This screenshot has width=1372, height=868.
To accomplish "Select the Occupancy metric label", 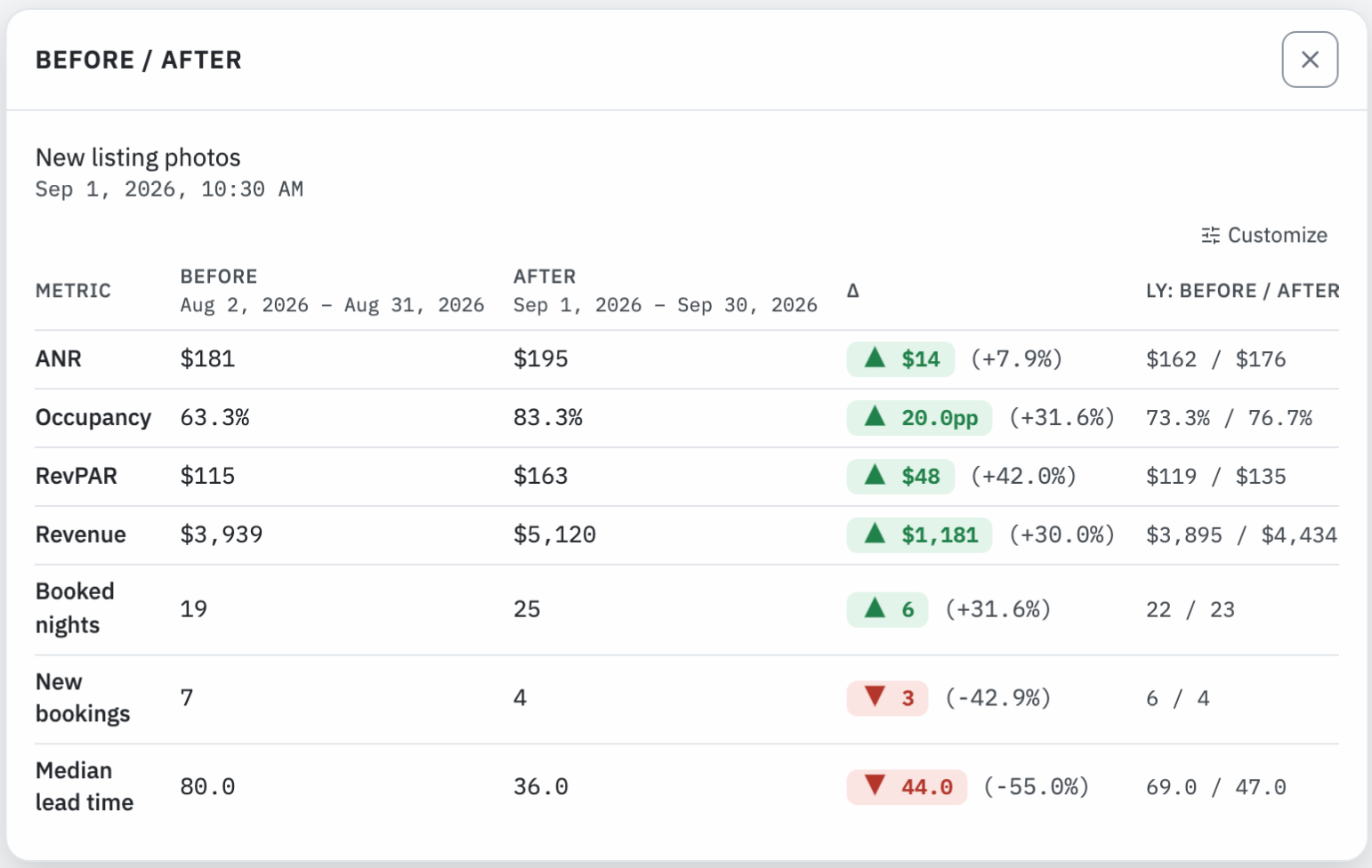I will tap(93, 417).
